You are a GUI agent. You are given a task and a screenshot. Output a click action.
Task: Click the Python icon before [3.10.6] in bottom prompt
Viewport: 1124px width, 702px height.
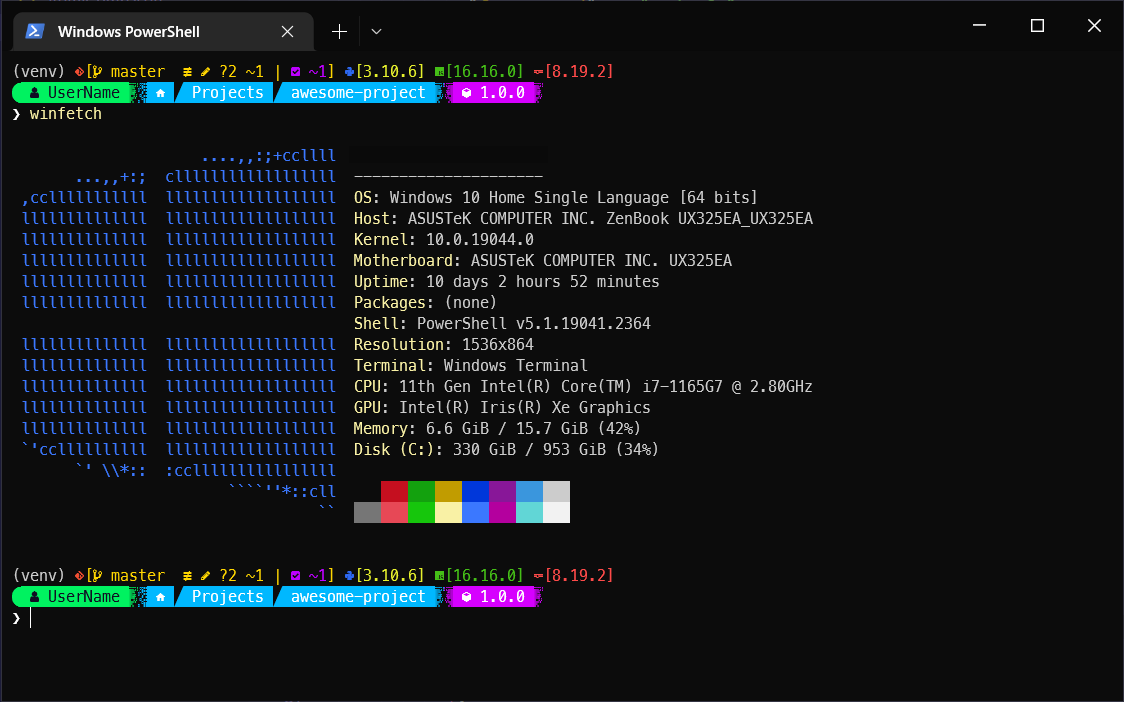349,576
